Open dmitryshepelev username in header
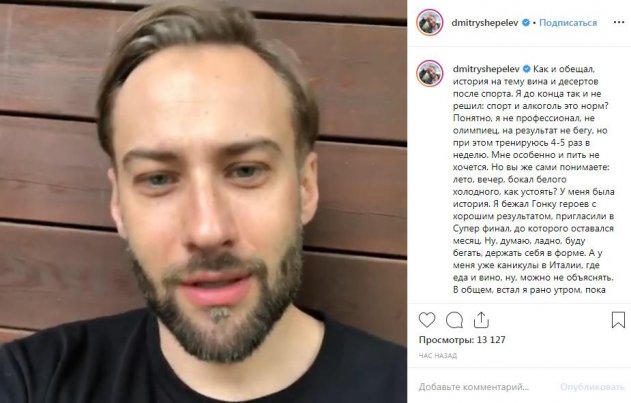The image size is (631, 403). 485,23
